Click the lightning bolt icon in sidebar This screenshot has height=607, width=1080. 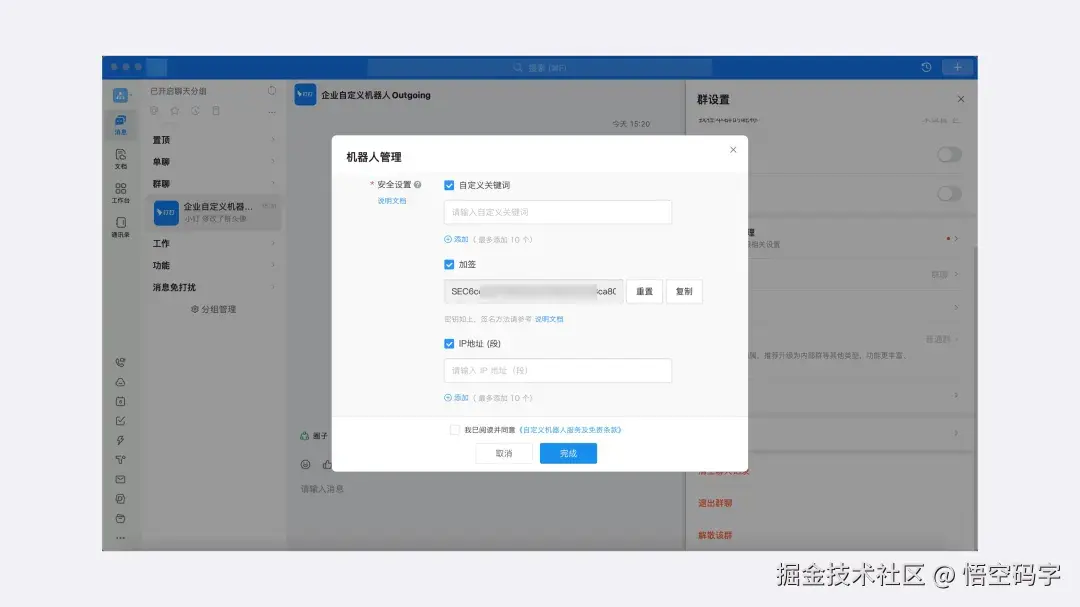click(121, 440)
